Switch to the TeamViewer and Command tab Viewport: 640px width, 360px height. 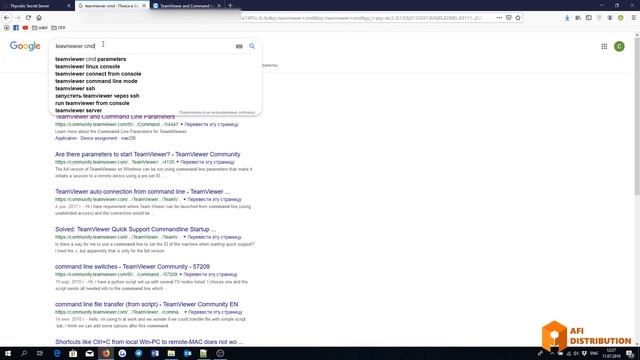coord(187,6)
